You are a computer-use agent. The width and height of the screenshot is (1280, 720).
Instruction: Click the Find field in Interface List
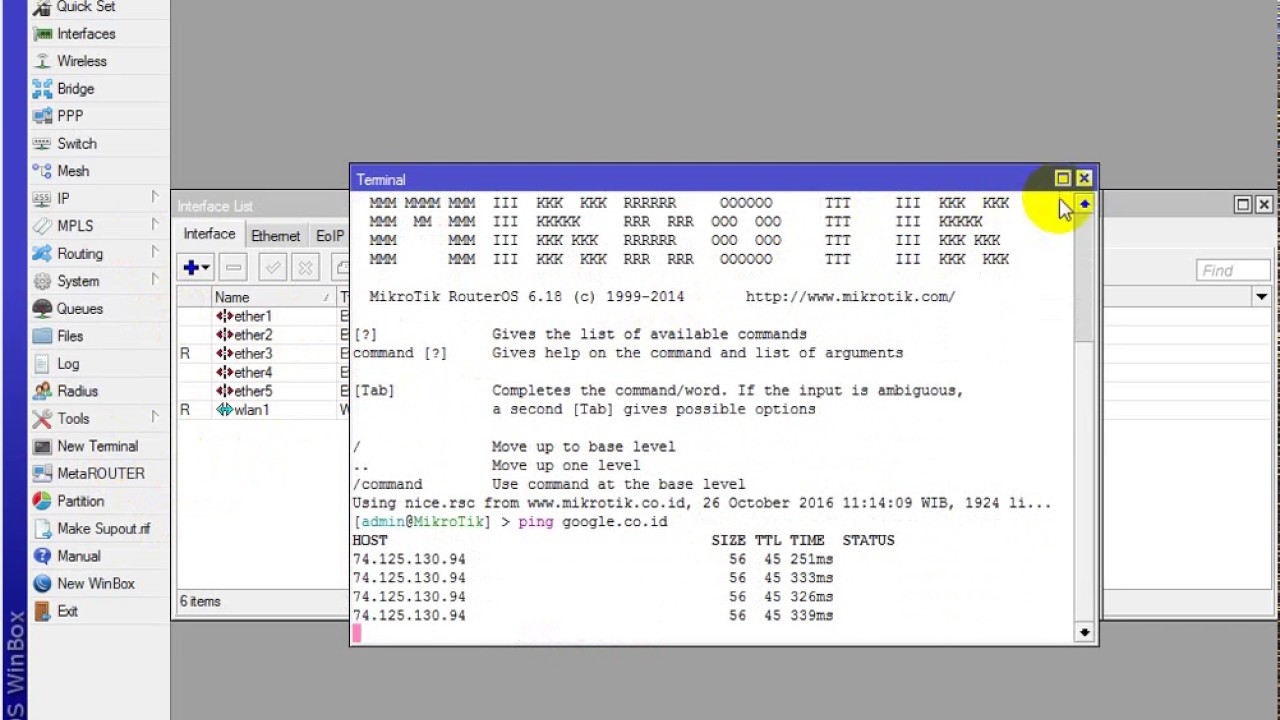[1233, 270]
